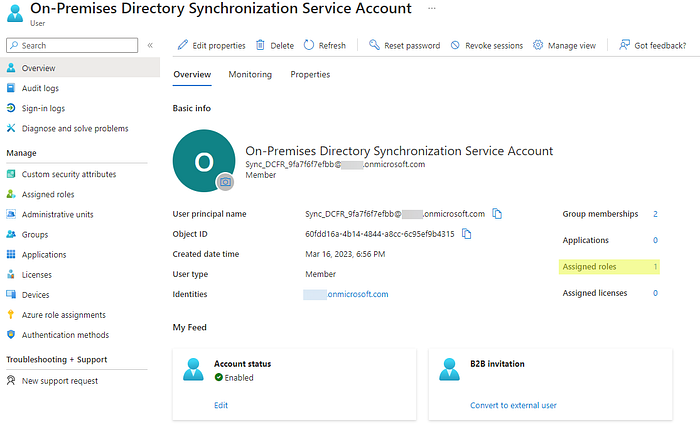Viewport: 700px width, 429px height.
Task: Collapse the sidebar with double chevron
Action: click(x=150, y=45)
